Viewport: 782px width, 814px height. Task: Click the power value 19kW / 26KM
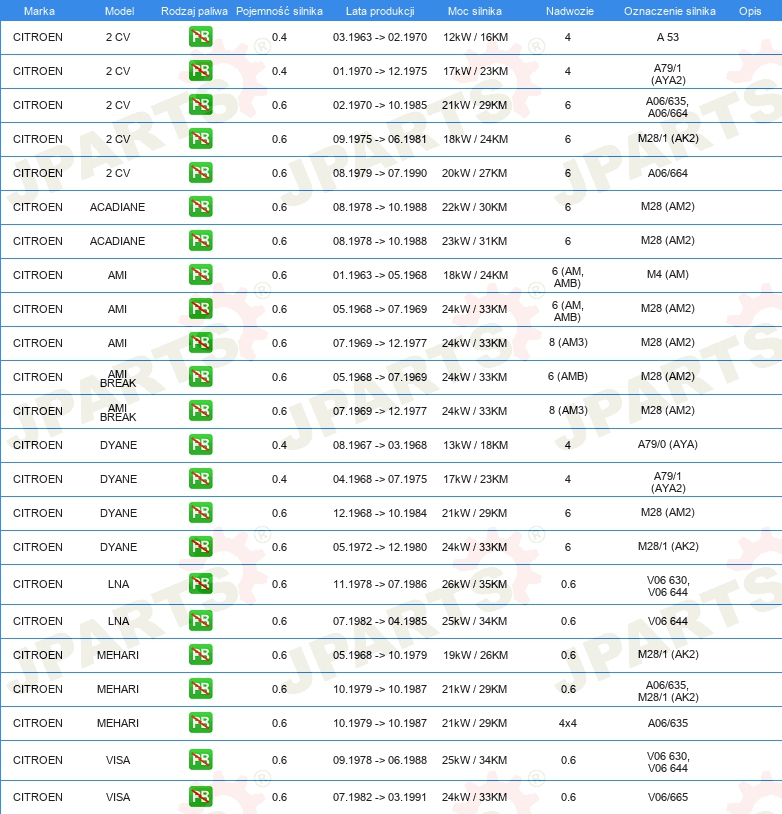tap(476, 655)
